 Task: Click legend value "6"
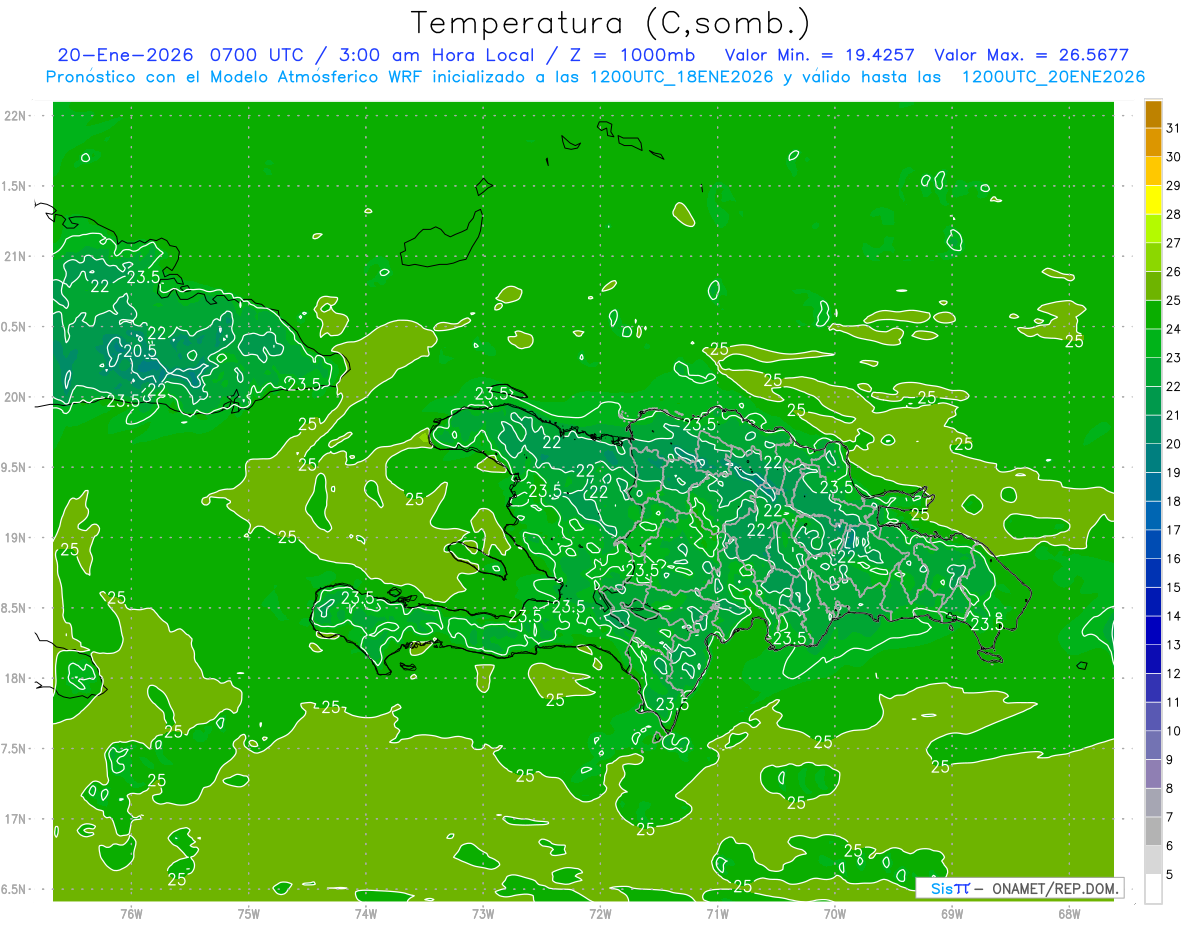tap(1170, 846)
